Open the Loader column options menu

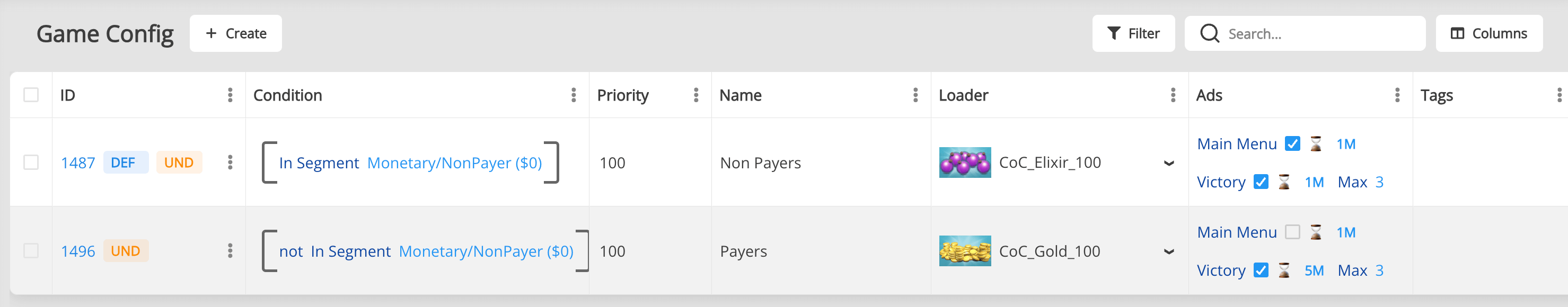point(1173,95)
